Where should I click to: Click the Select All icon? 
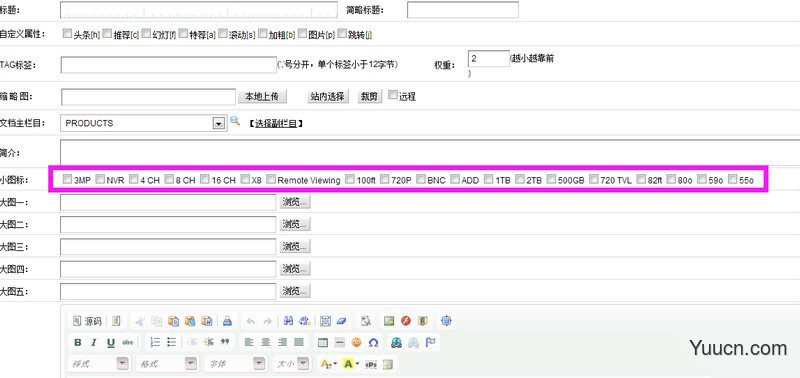[326, 321]
